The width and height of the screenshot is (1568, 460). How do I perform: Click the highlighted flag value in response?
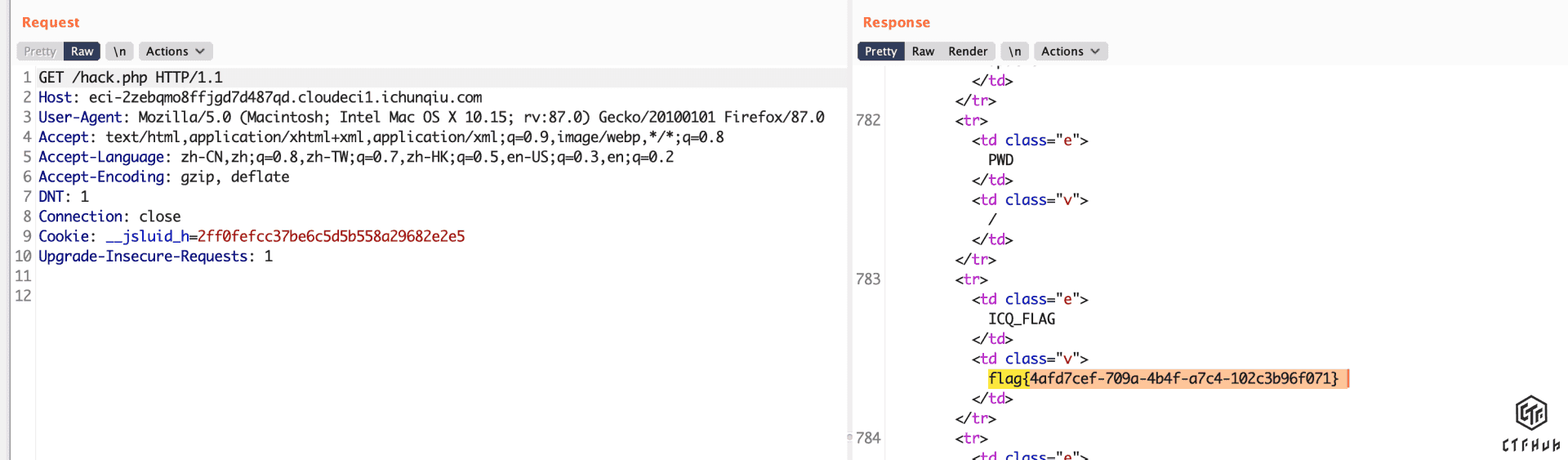point(1163,378)
